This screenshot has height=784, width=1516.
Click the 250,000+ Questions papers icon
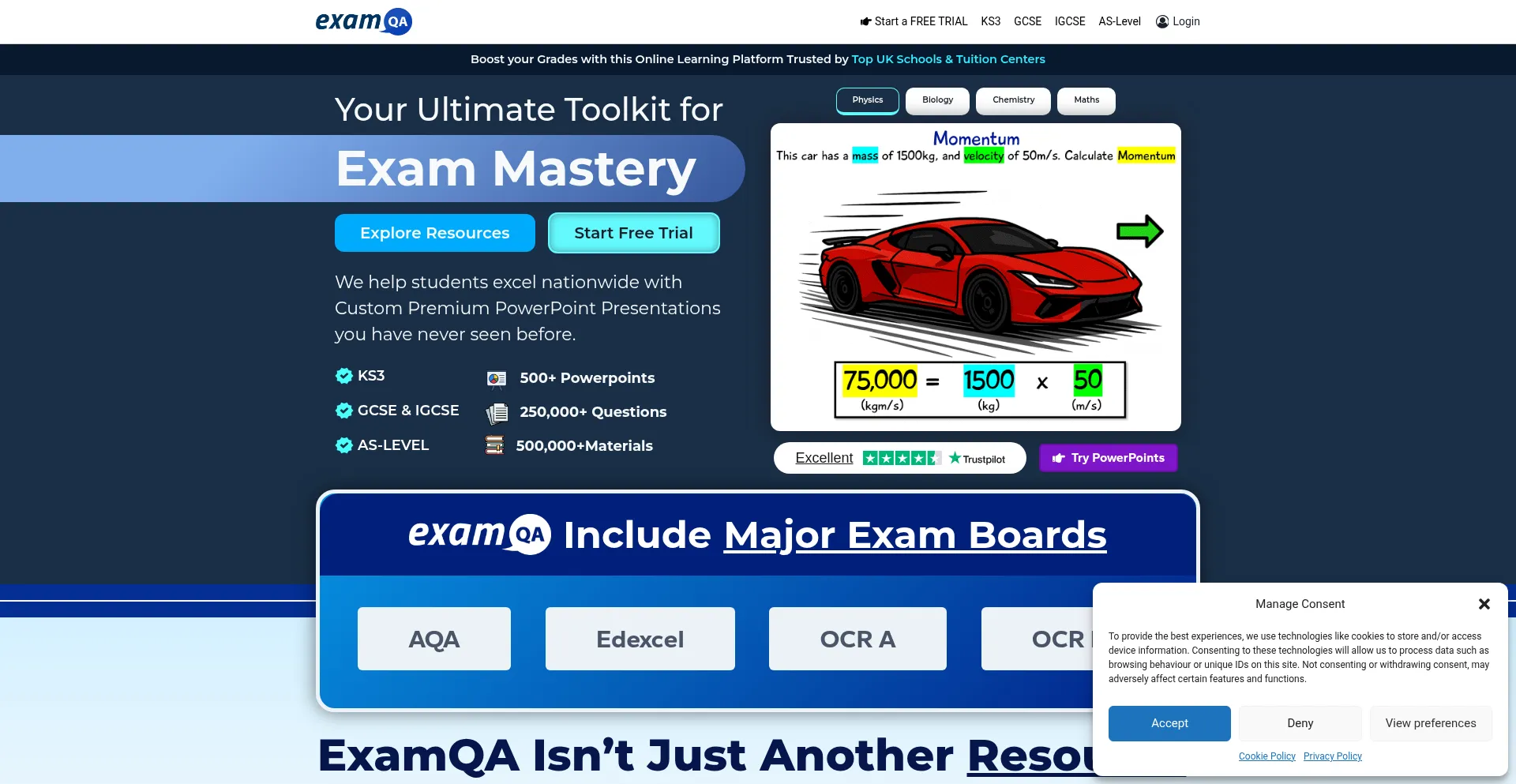(x=497, y=412)
